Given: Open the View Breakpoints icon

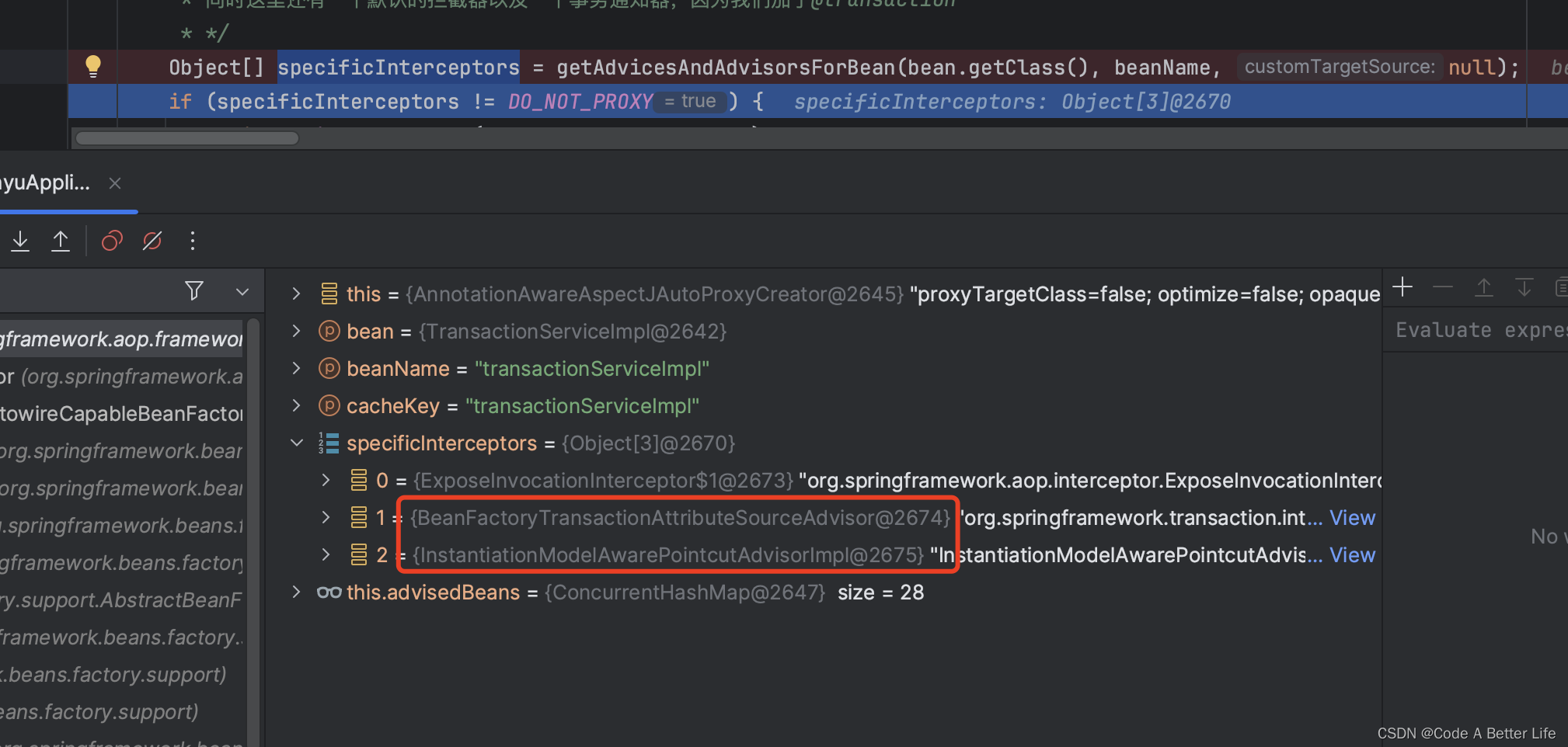Looking at the screenshot, I should point(112,241).
